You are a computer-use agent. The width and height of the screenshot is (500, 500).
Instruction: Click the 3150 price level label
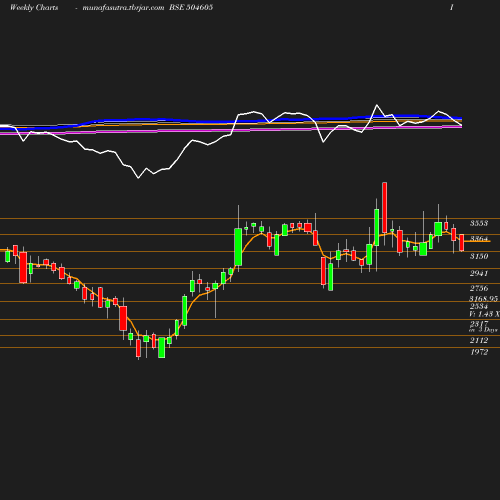[479, 256]
